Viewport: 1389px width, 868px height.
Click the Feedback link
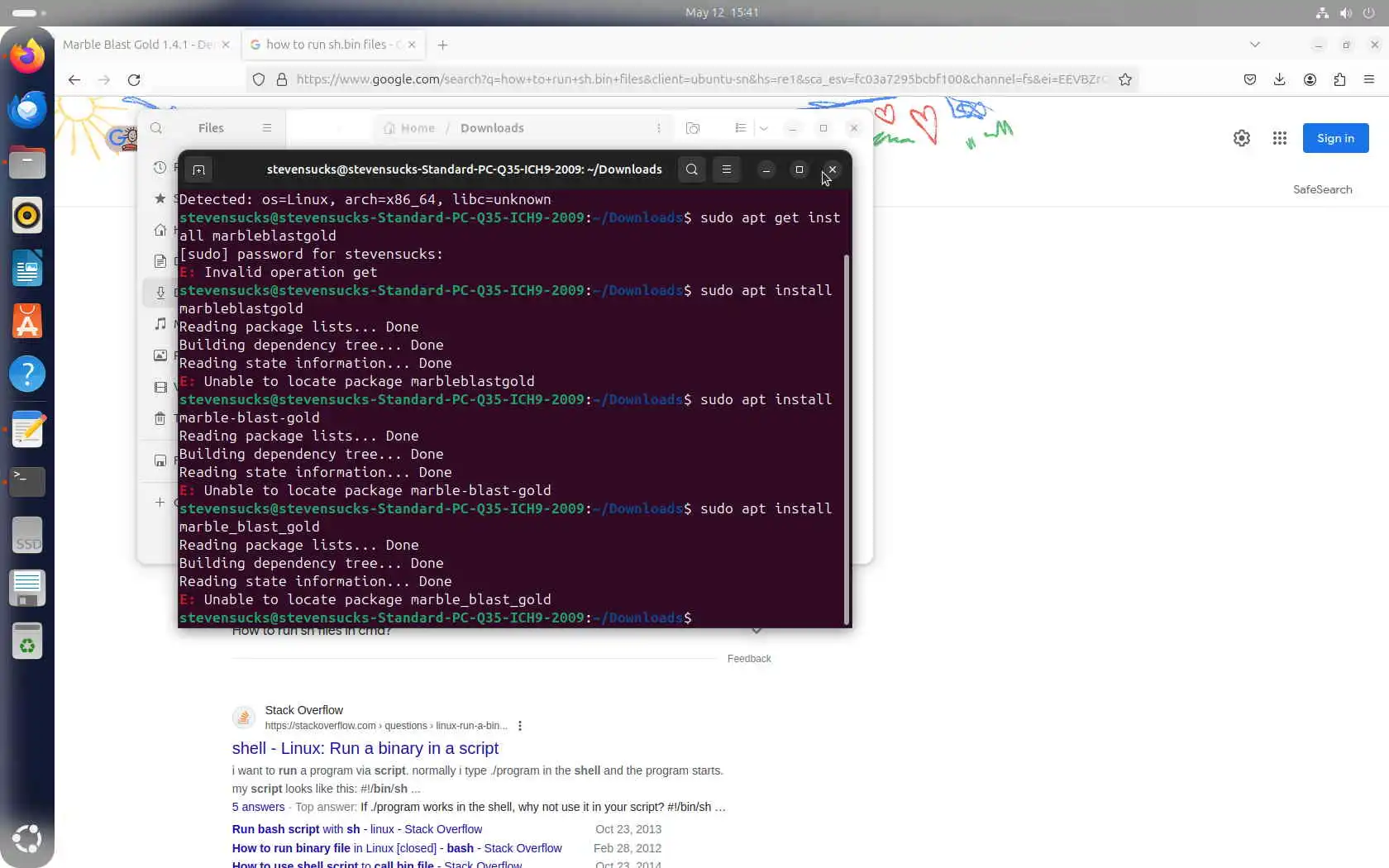749,659
